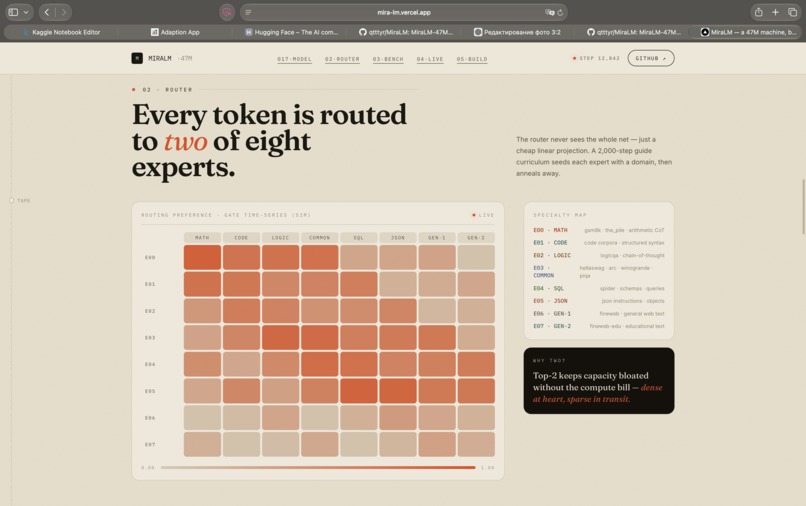Click the page vertical scrollbar thumb
Screen dimensions: 806x506
pyautogui.click(x=803, y=206)
